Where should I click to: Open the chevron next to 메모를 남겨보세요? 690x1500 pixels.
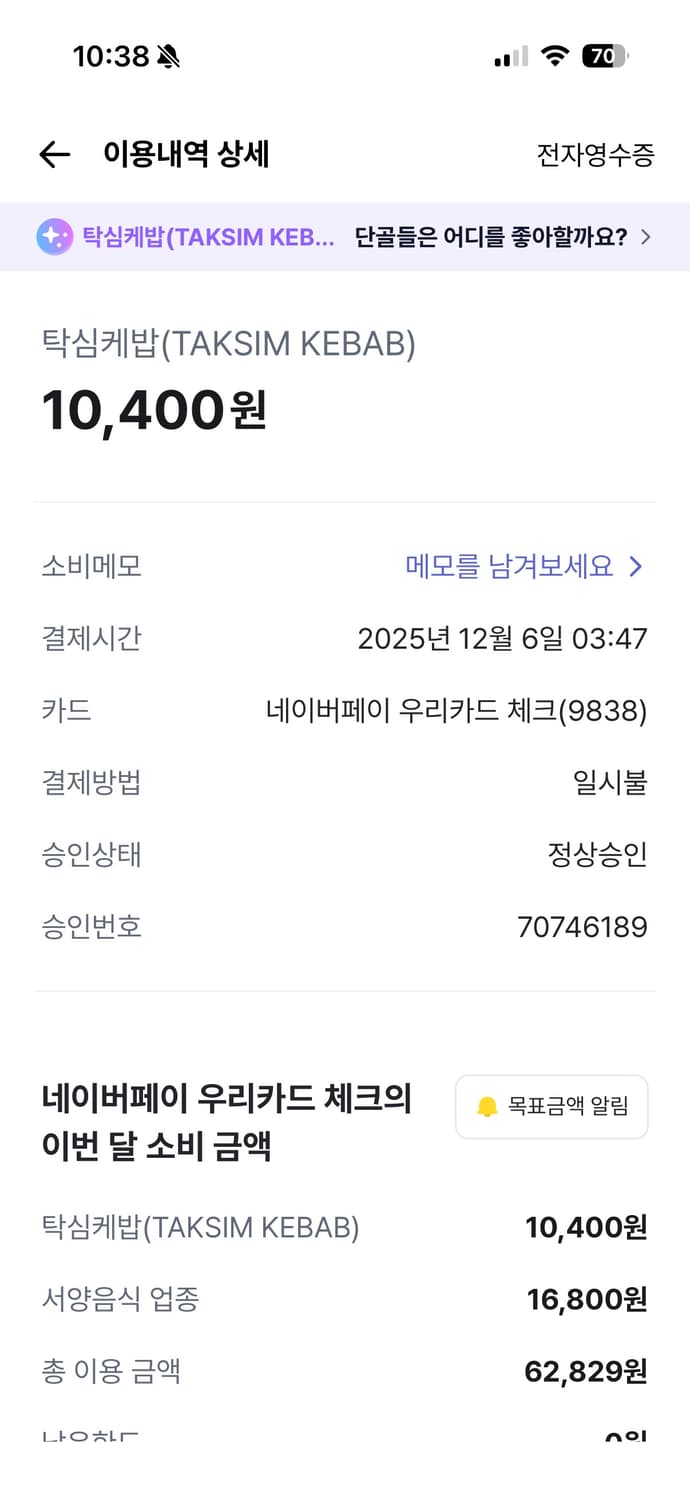pos(635,567)
